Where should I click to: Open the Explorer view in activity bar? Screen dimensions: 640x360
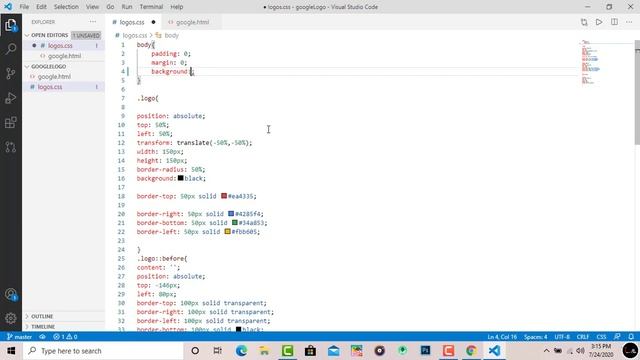(x=11, y=25)
